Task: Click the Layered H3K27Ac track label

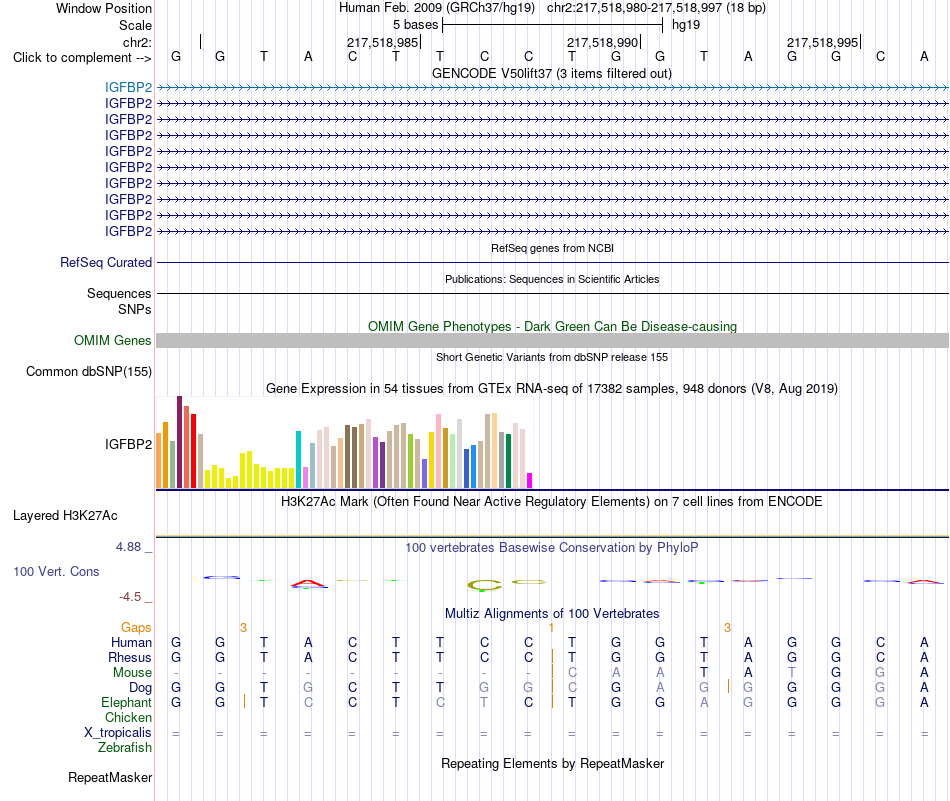Action: click(x=65, y=516)
